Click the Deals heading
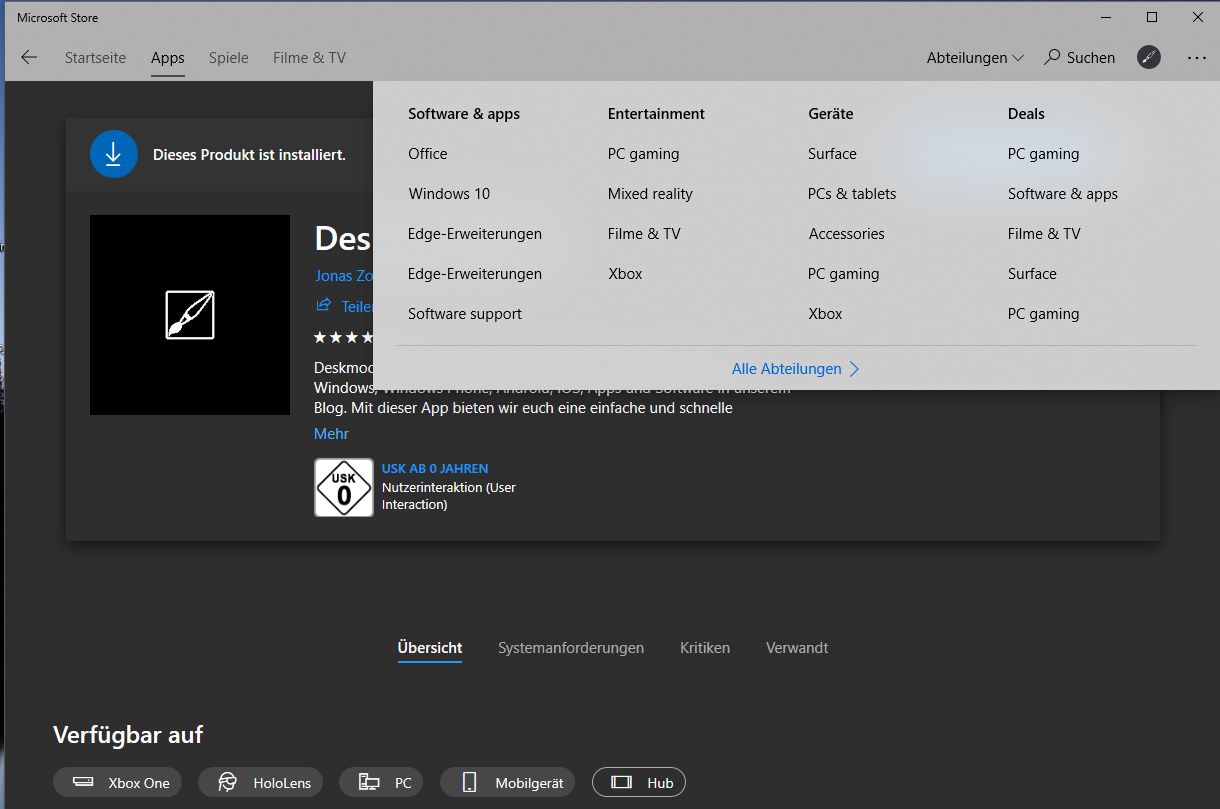The width and height of the screenshot is (1220, 809). click(1026, 114)
